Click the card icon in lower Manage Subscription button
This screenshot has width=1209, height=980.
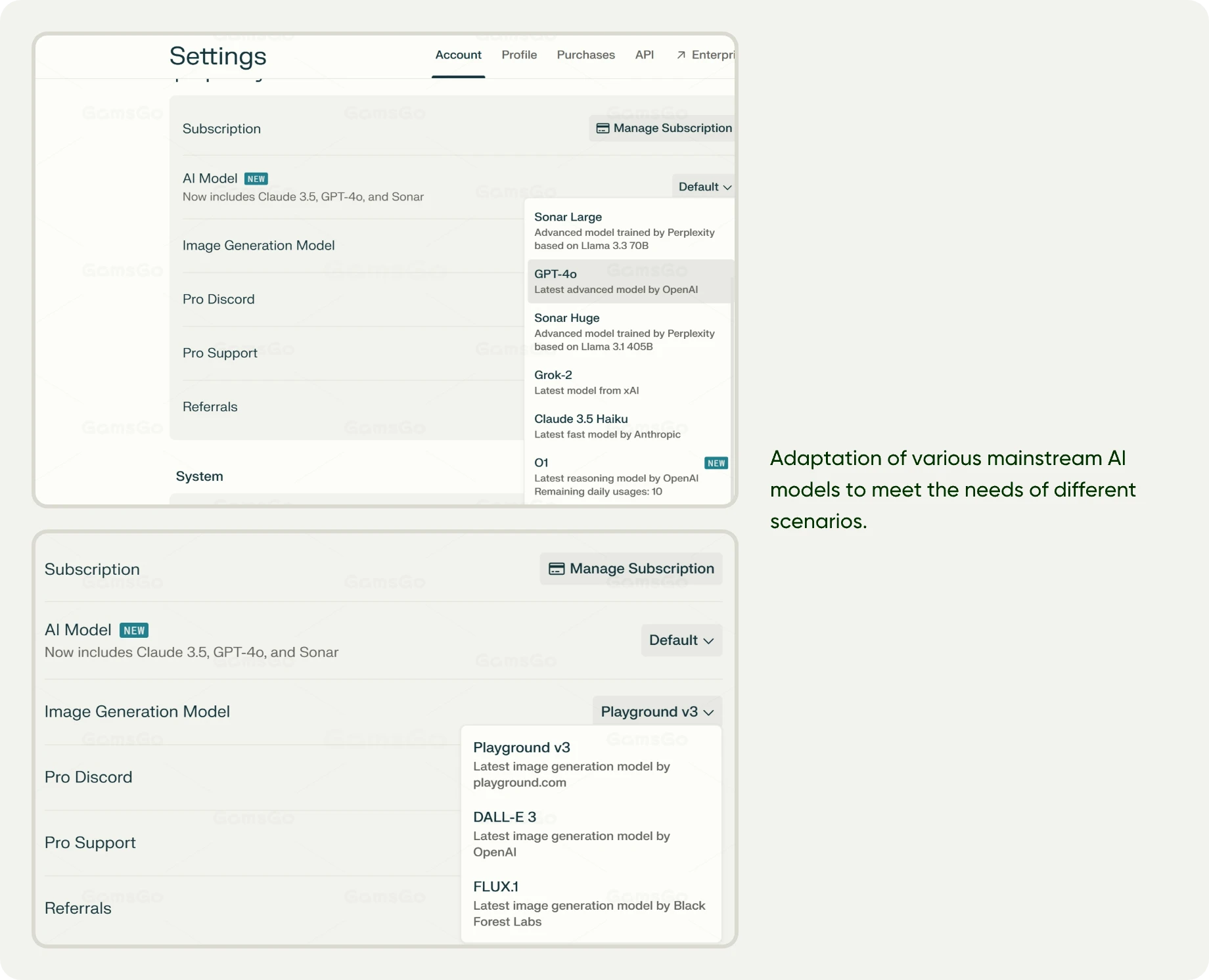point(557,569)
